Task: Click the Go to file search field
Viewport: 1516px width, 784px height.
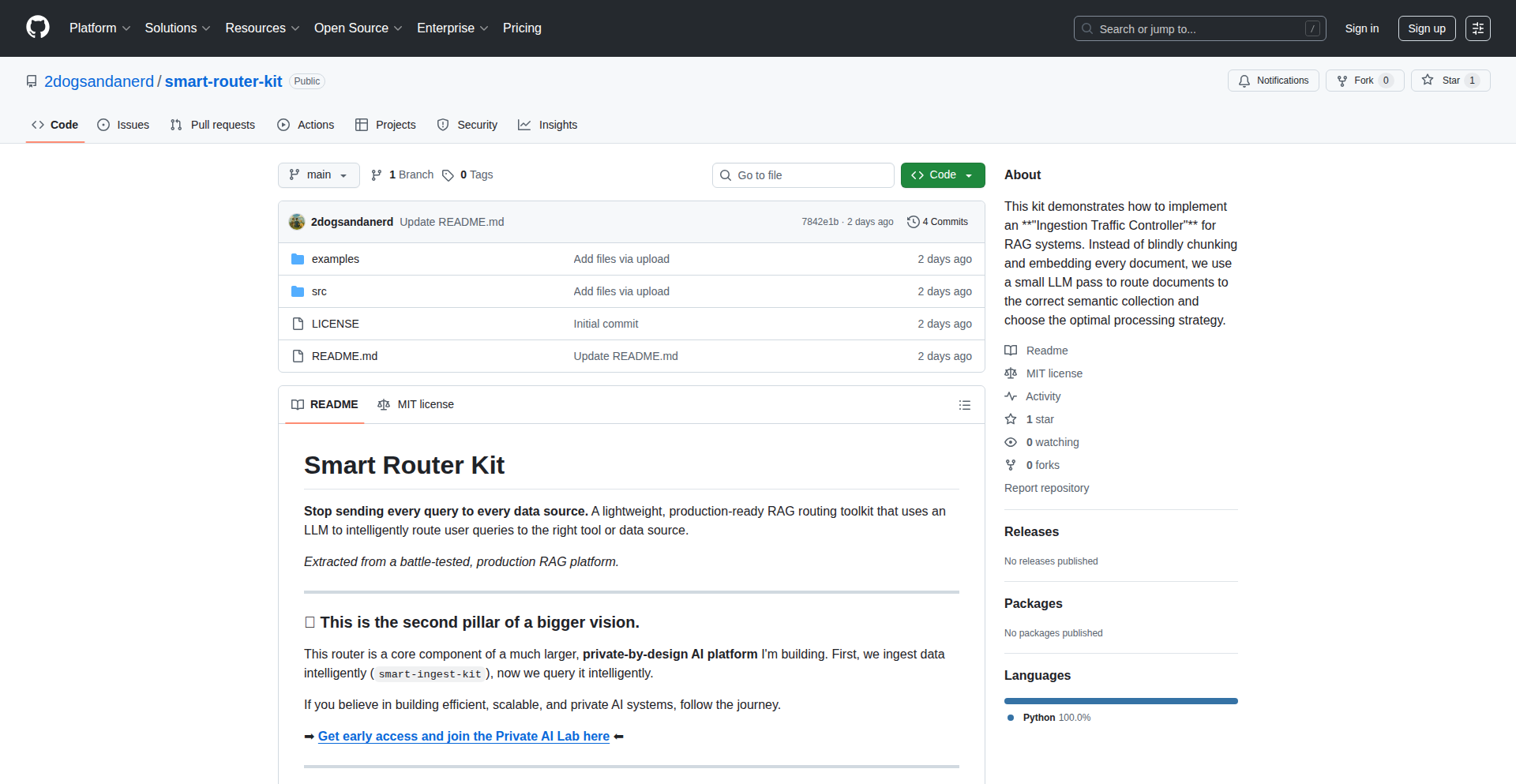Action: (x=803, y=174)
